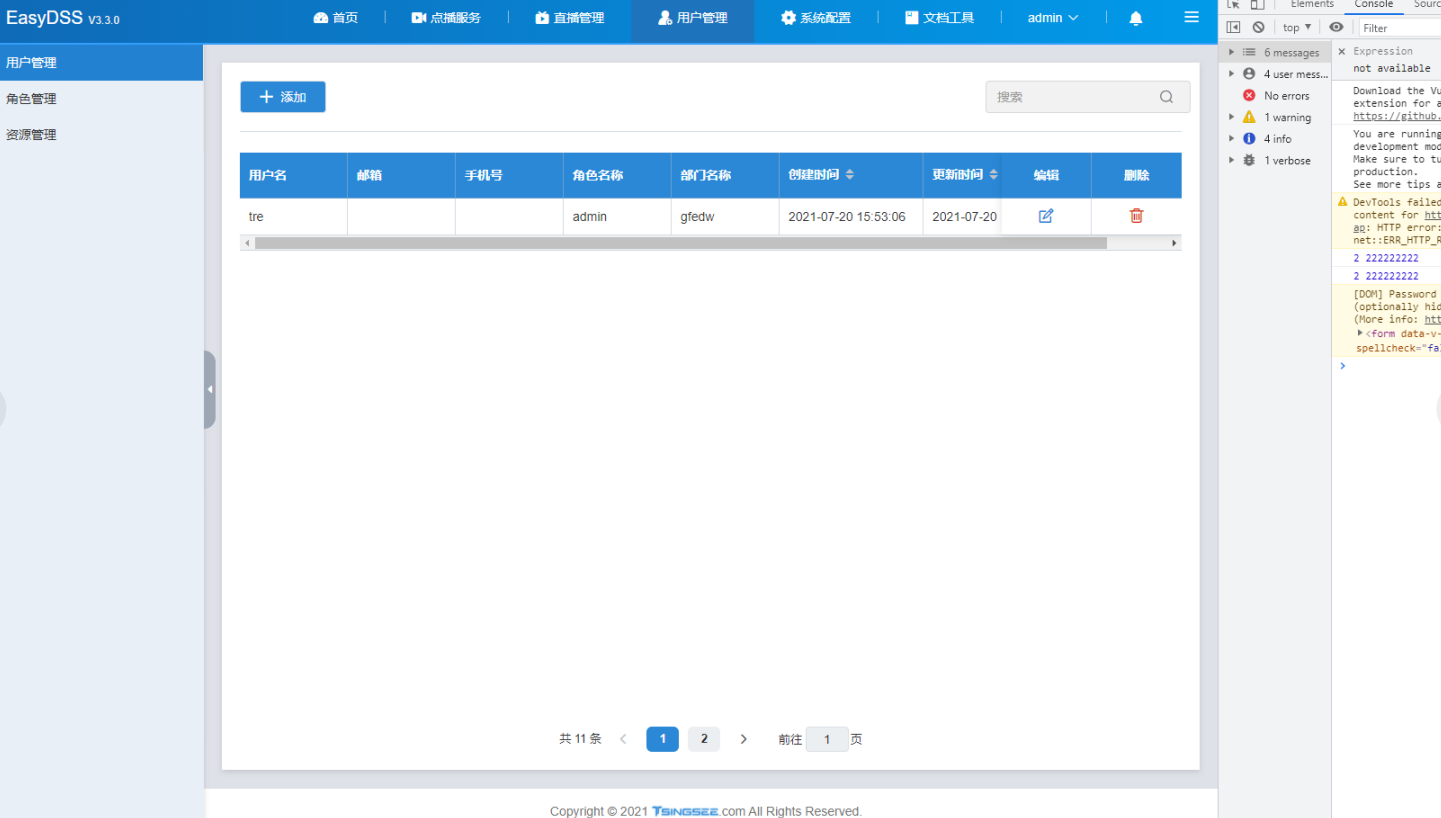Switch to the Console tab in DevTools
This screenshot has height=818, width=1441.
pos(1374,5)
